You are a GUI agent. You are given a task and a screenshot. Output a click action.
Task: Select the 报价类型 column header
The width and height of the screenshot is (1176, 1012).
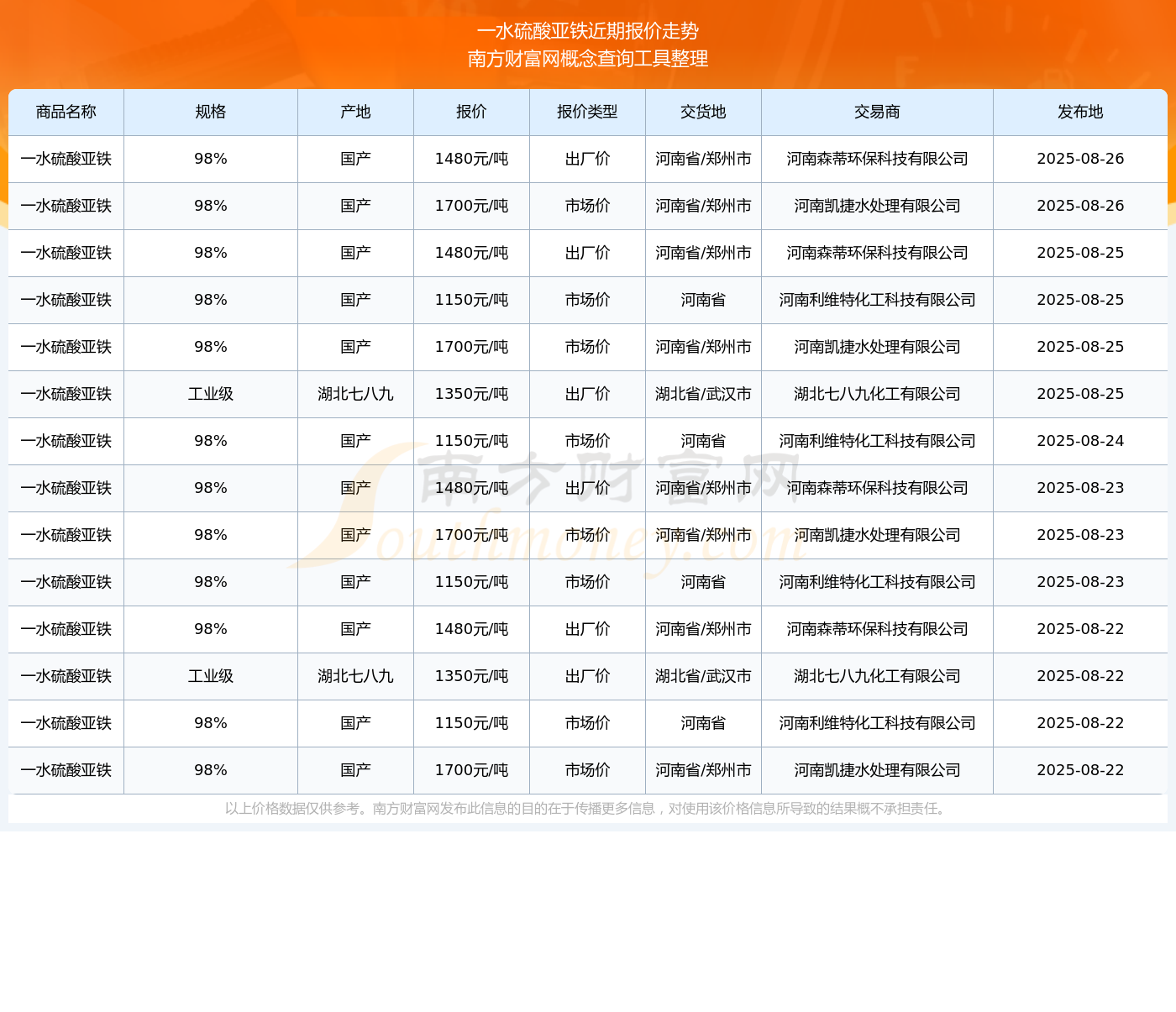pos(587,112)
